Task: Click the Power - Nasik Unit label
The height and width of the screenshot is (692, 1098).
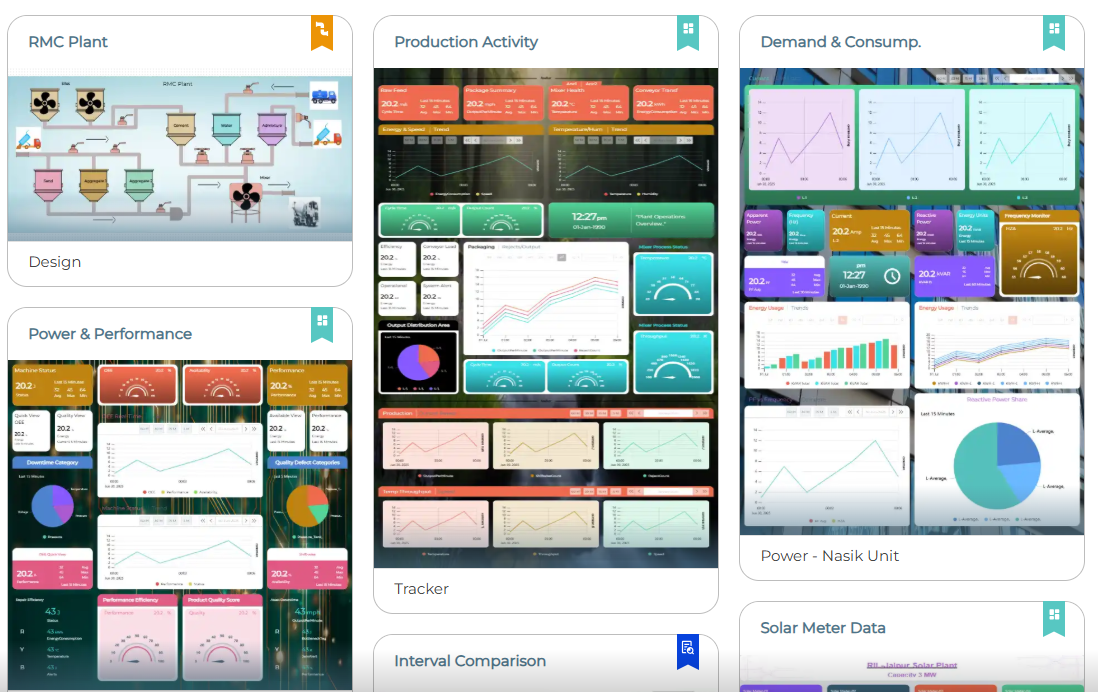Action: [x=829, y=556]
